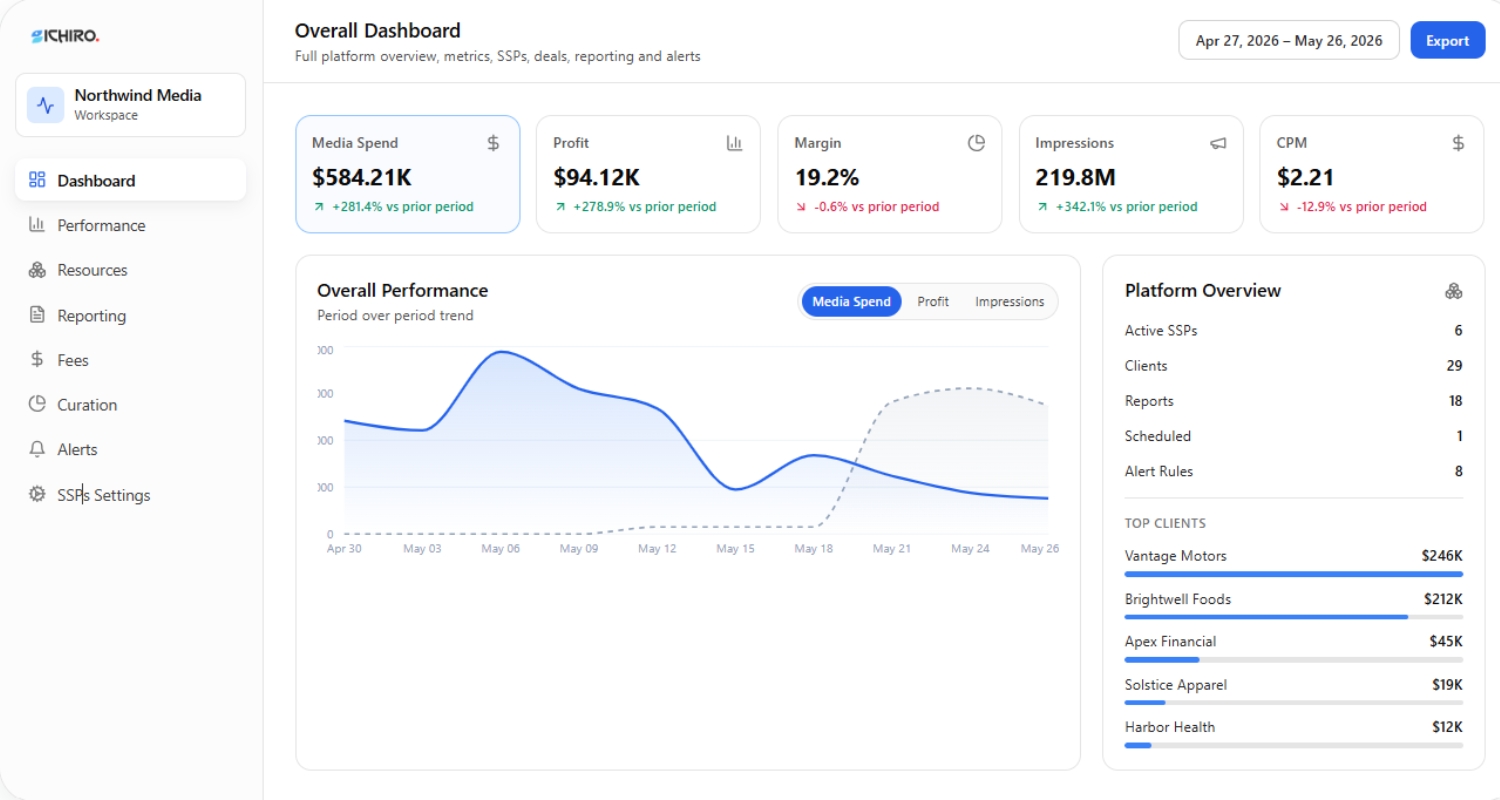The image size is (1500, 800).
Task: Click the Resources cubes icon in sidebar
Action: 38,270
